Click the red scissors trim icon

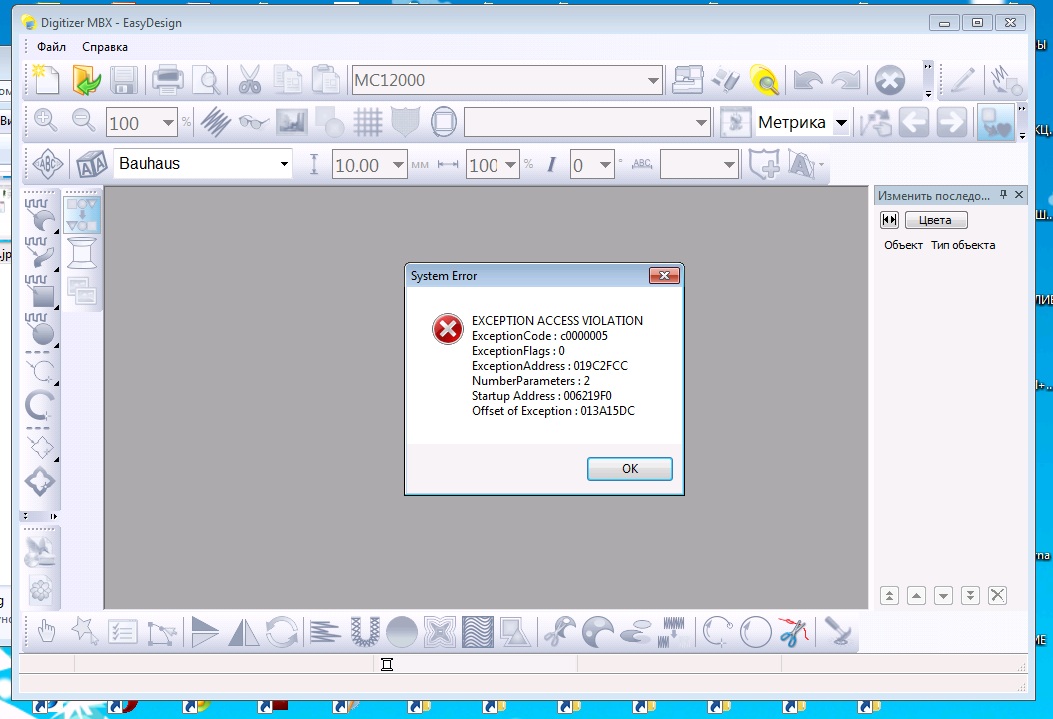pyautogui.click(x=794, y=632)
